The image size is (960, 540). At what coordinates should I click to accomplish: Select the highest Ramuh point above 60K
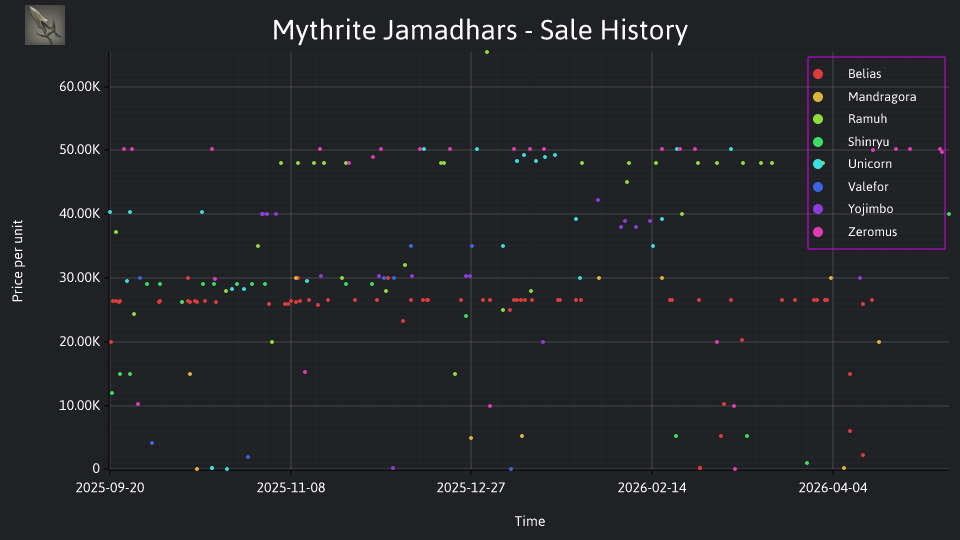click(x=487, y=52)
